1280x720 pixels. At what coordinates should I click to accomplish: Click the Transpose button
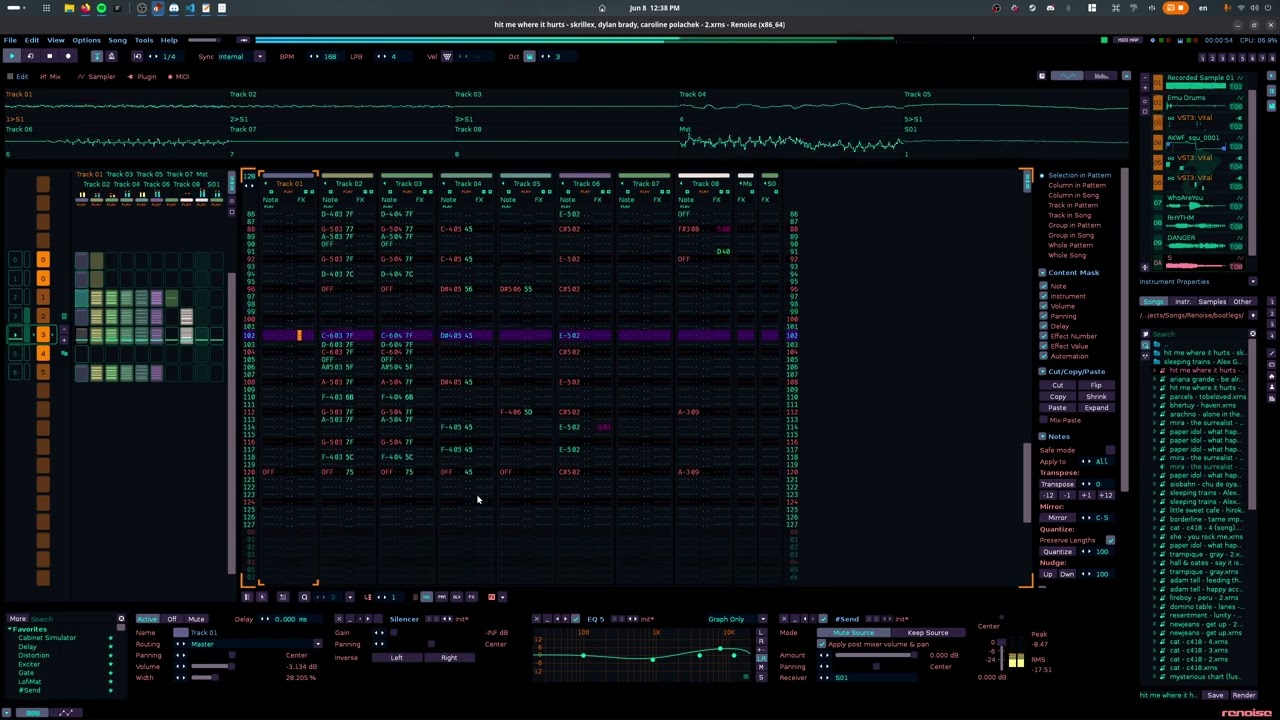[1057, 484]
